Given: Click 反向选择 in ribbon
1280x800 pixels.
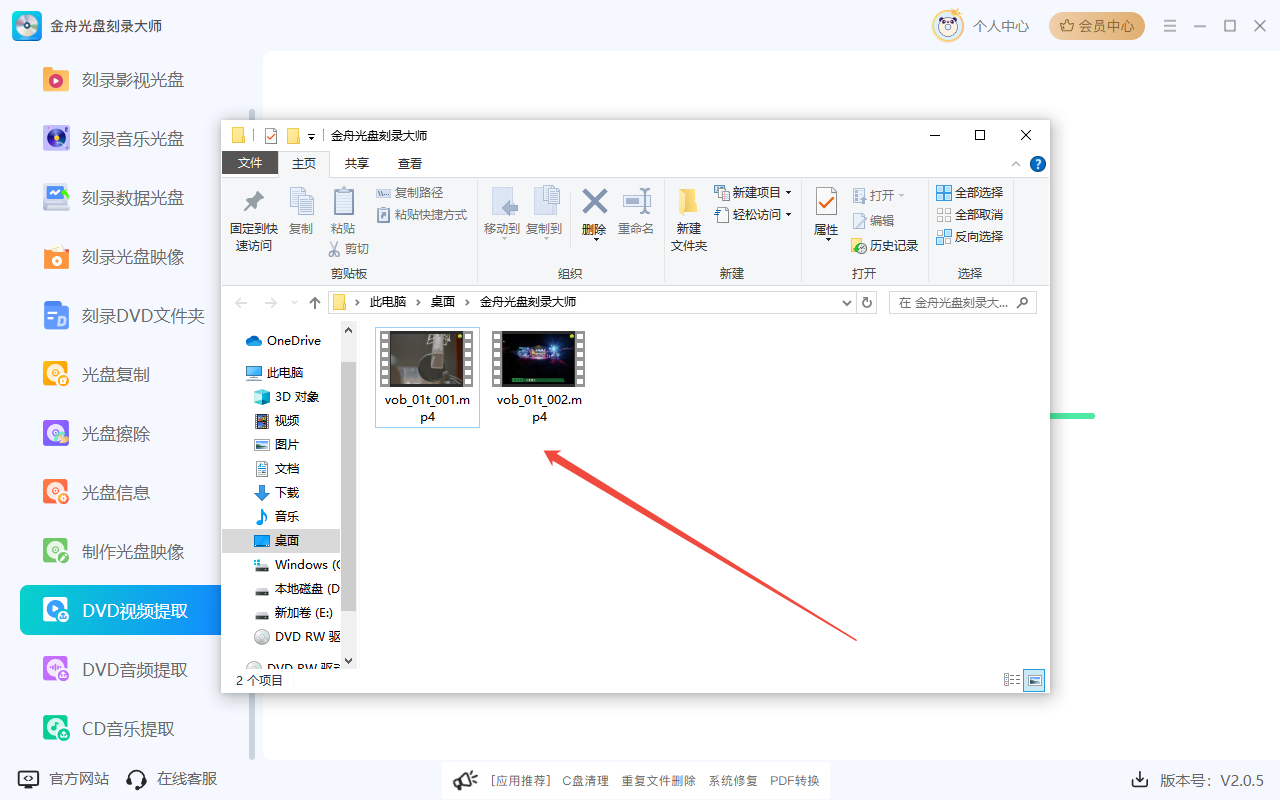Looking at the screenshot, I should [969, 237].
